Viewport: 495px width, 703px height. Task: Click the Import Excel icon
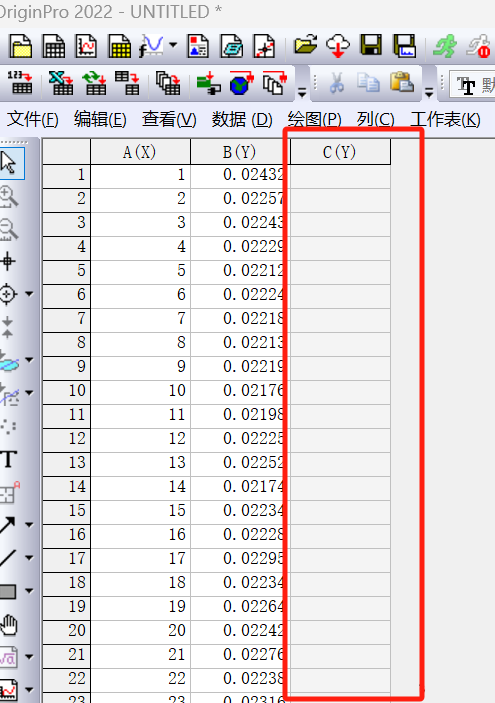[x=61, y=82]
